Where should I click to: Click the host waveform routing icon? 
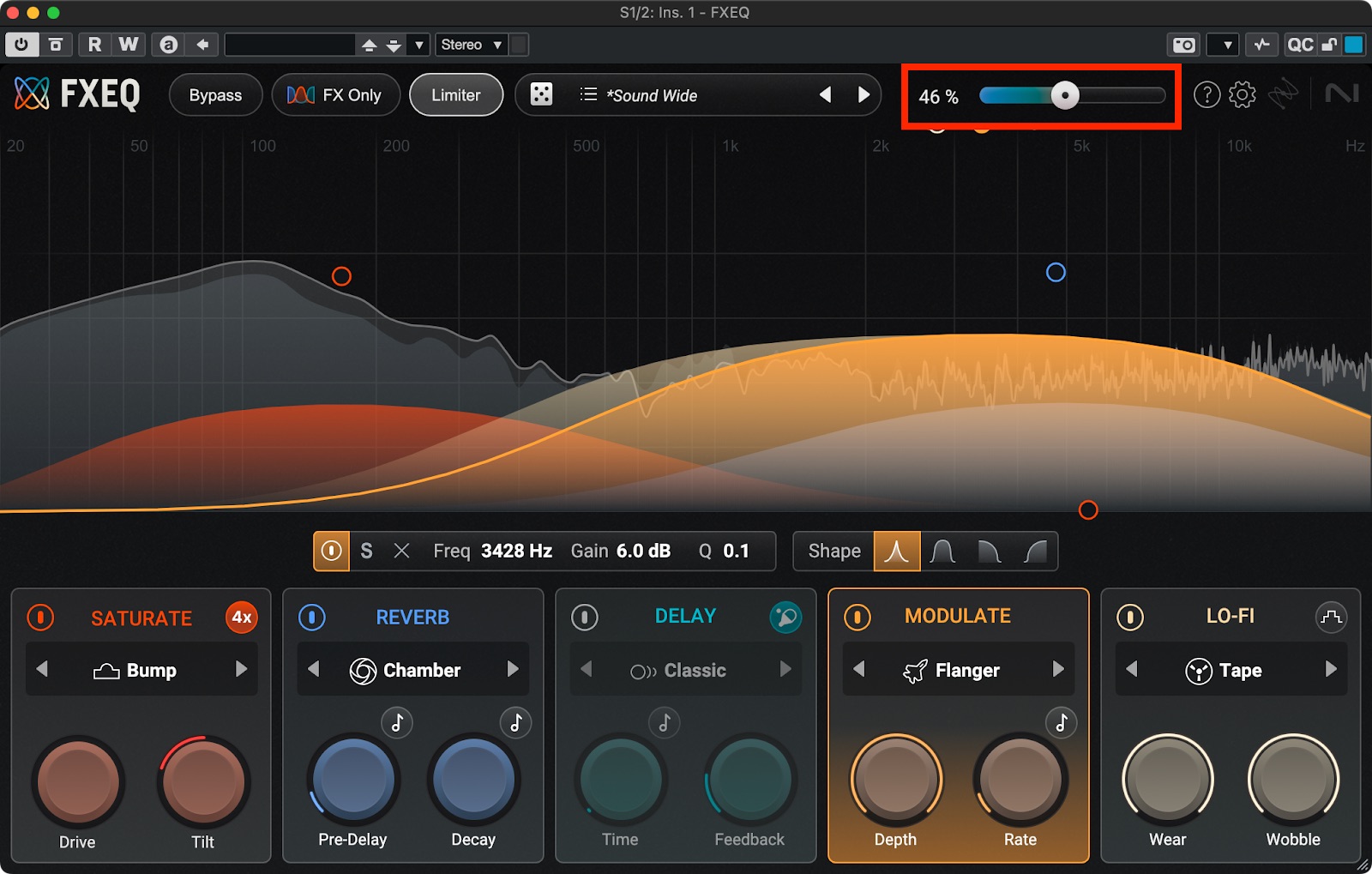pos(1262,45)
